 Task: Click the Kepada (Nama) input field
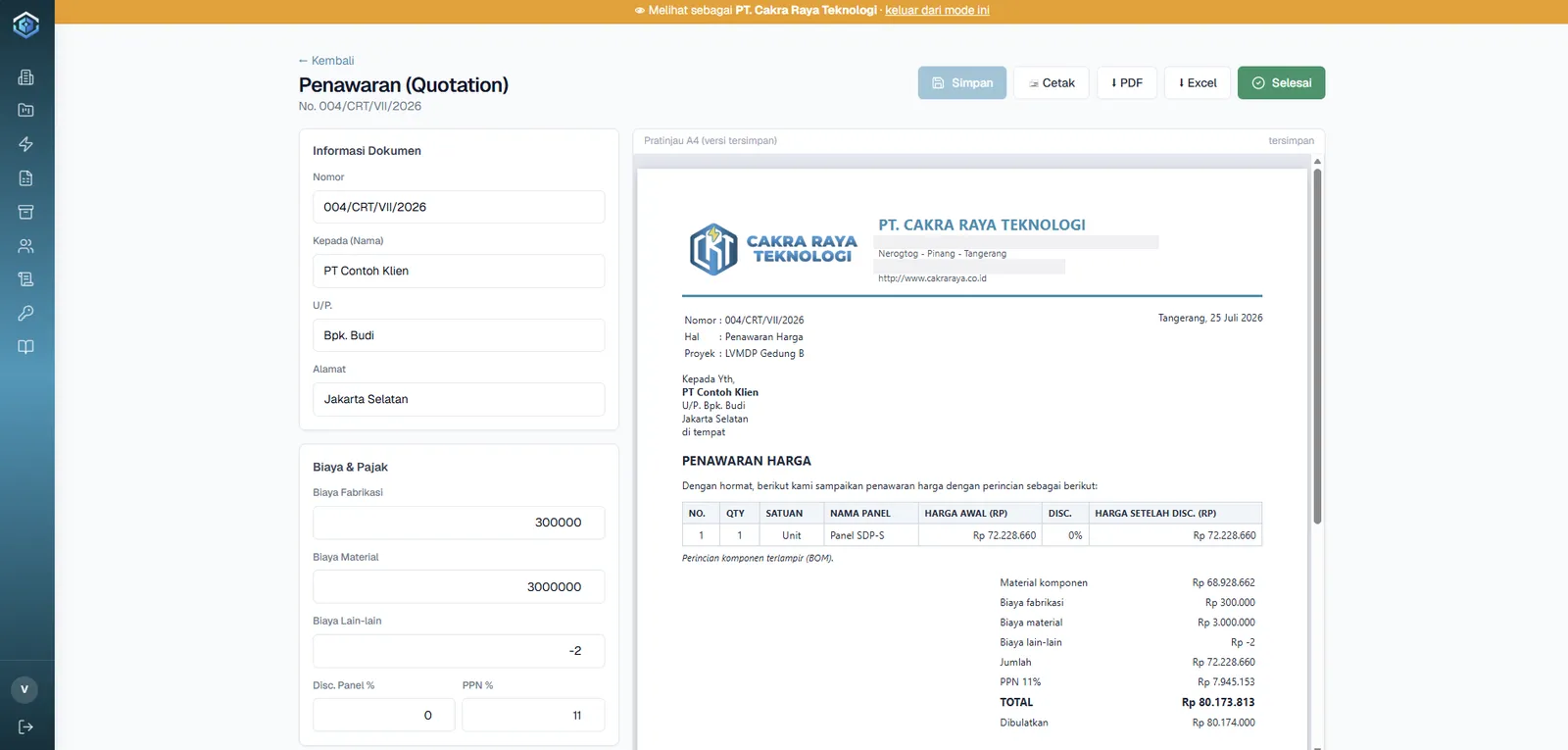(x=459, y=271)
